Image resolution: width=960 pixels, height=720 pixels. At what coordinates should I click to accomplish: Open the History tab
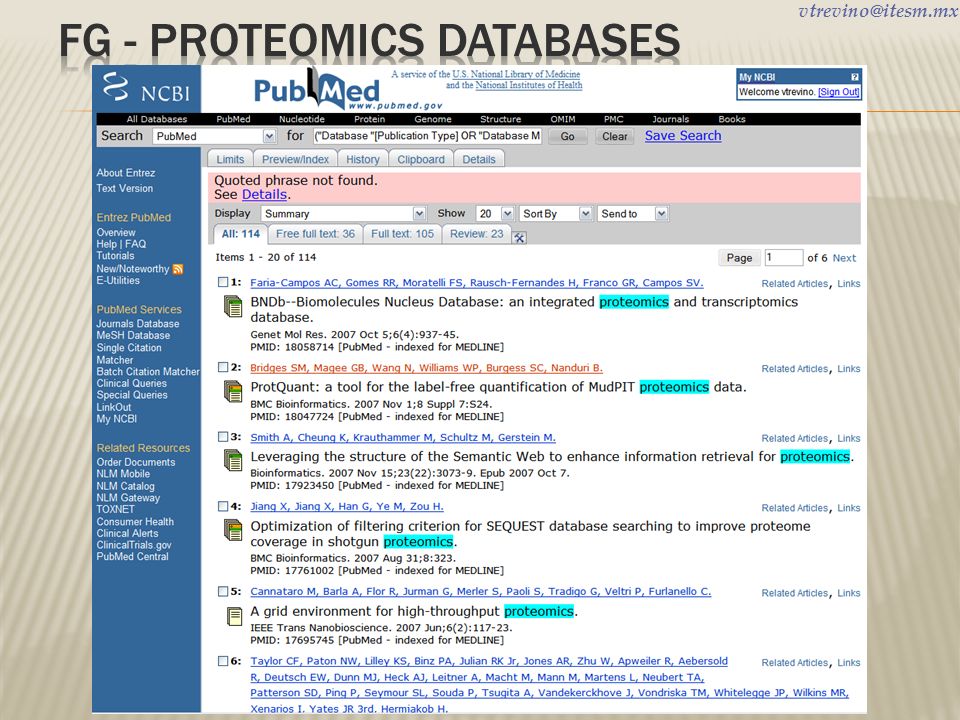click(x=363, y=159)
